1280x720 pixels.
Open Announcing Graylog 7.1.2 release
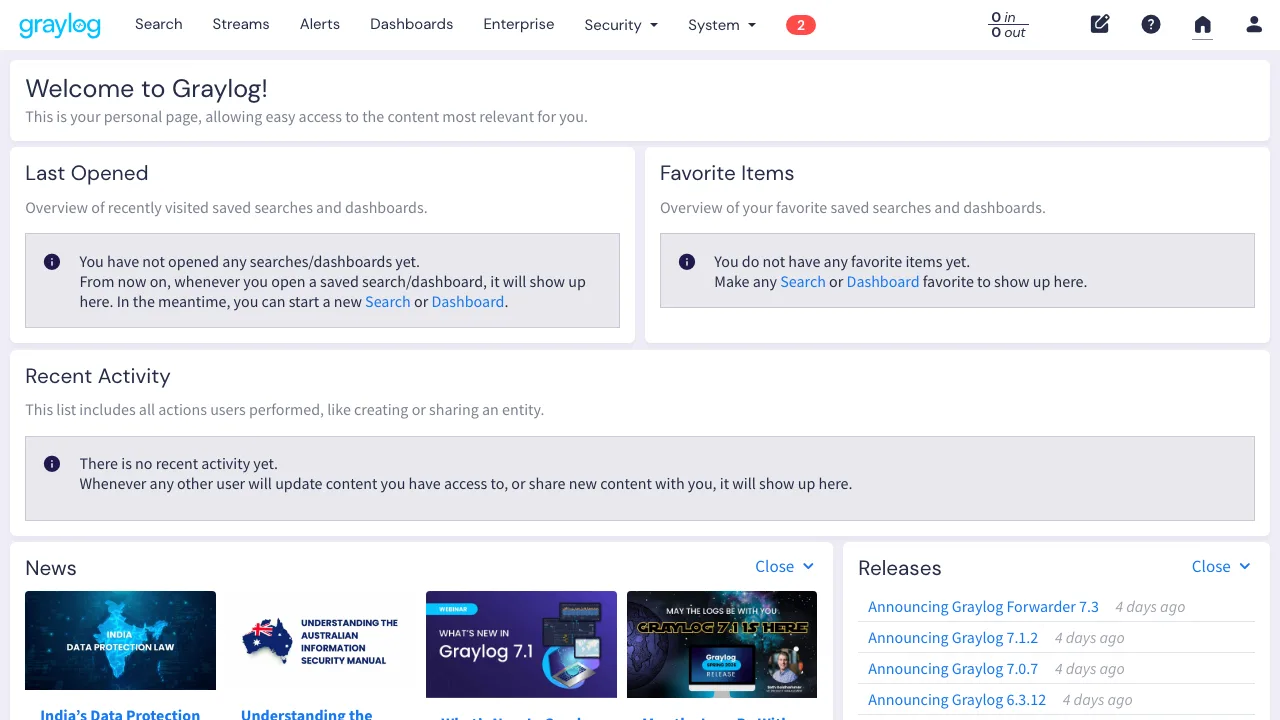pyautogui.click(x=953, y=638)
